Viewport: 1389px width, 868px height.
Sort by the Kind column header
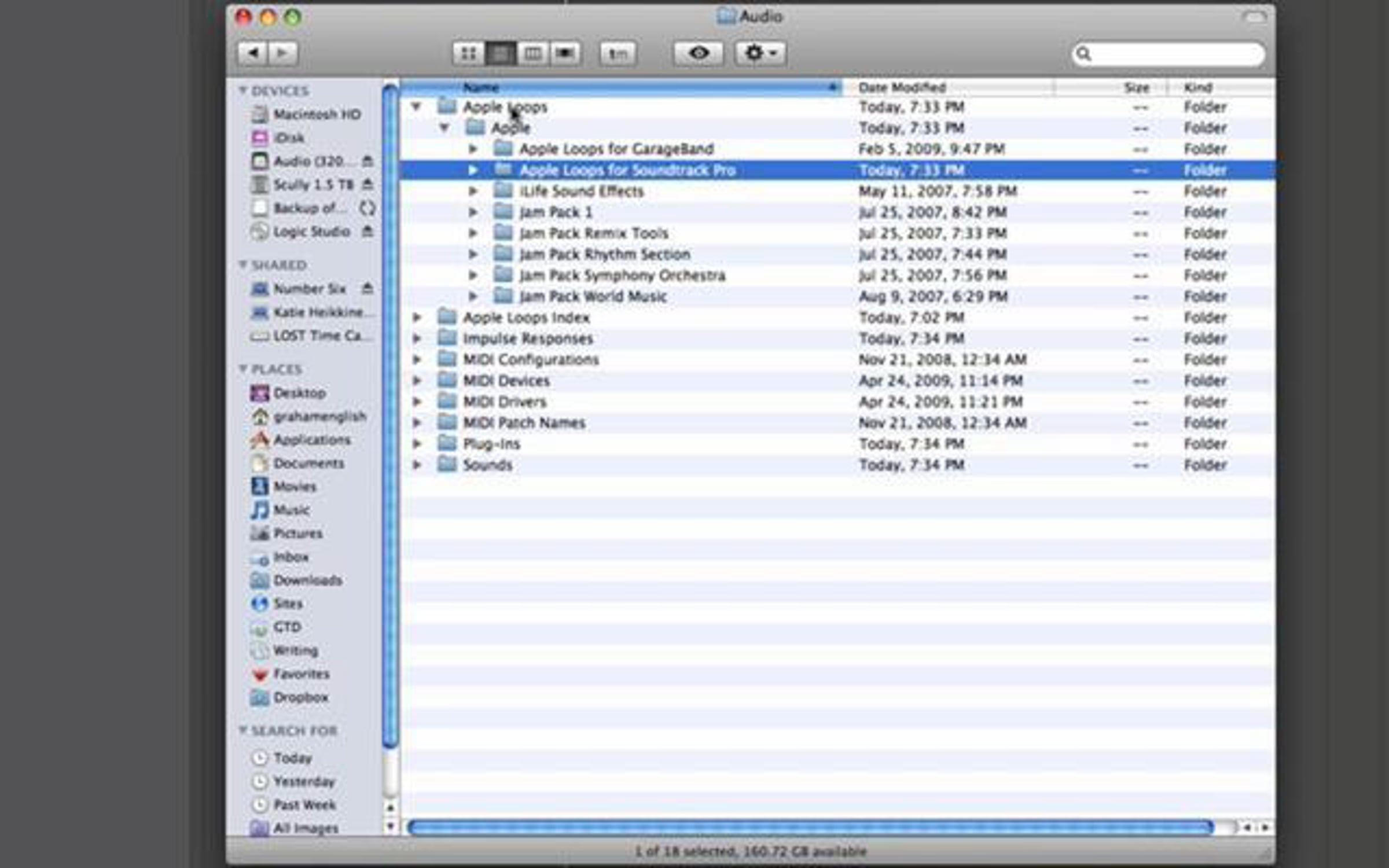tap(1221, 87)
